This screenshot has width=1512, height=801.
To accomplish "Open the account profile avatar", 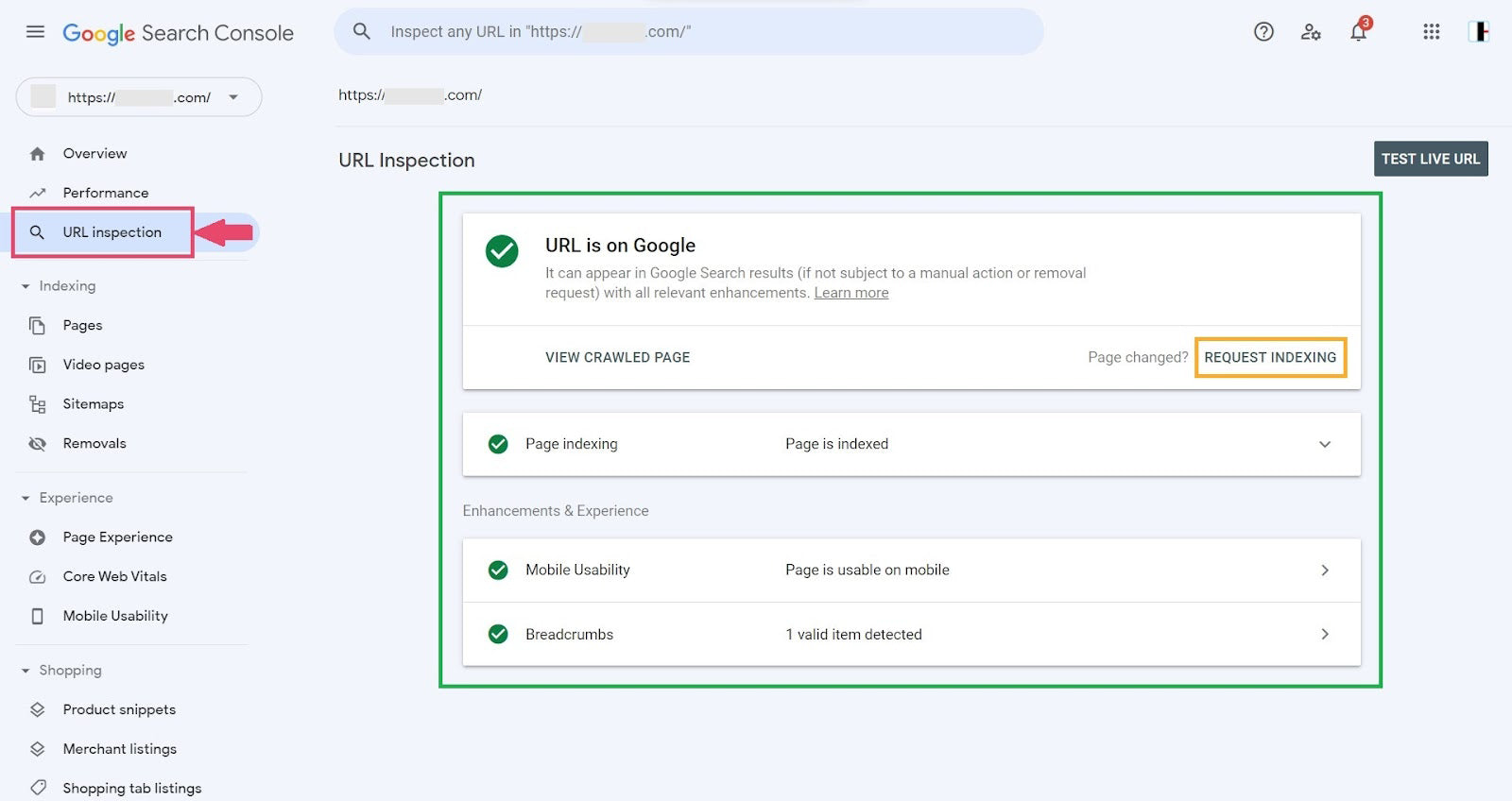I will point(1479,32).
